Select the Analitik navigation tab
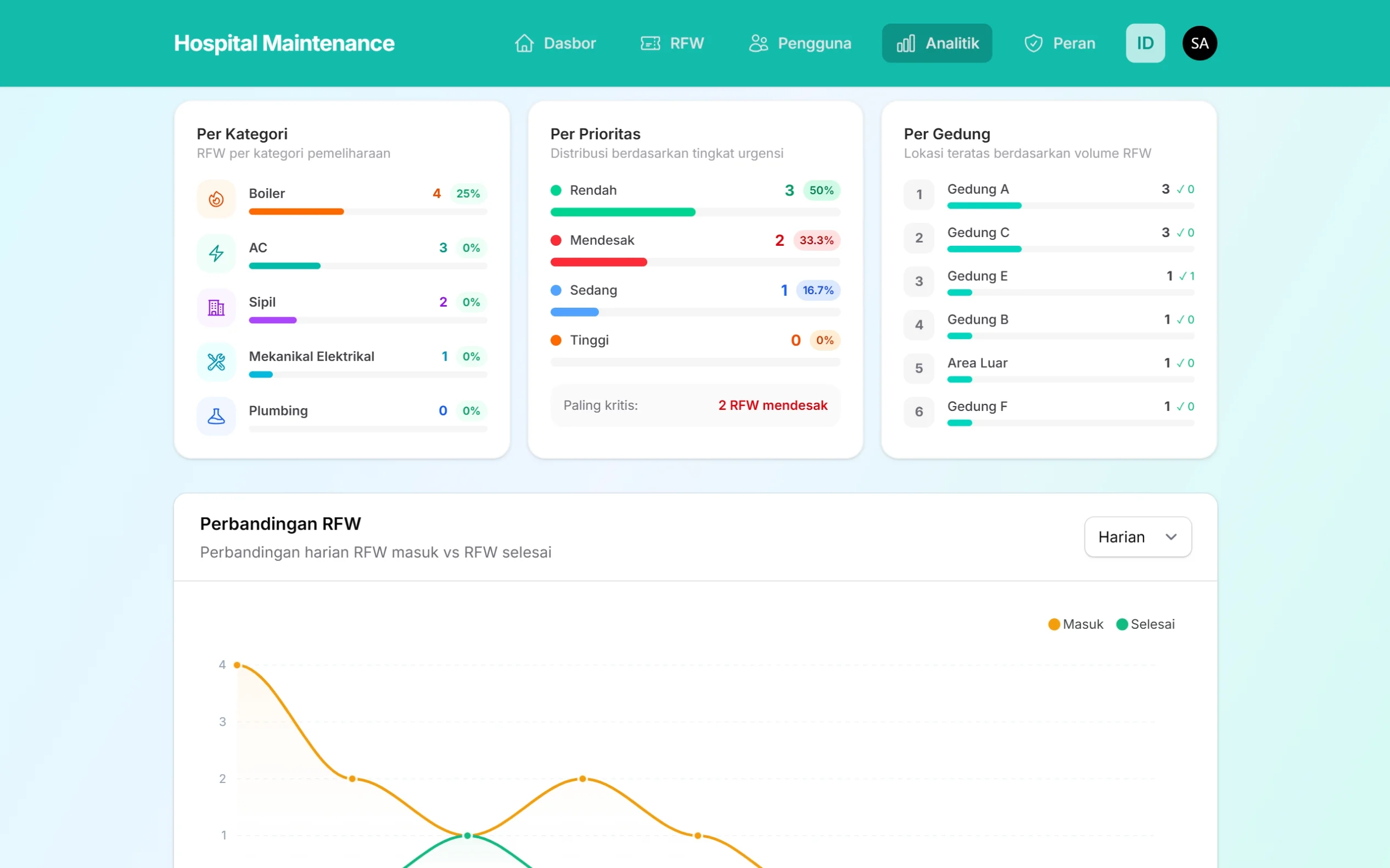Viewport: 1390px width, 868px height. coord(937,43)
